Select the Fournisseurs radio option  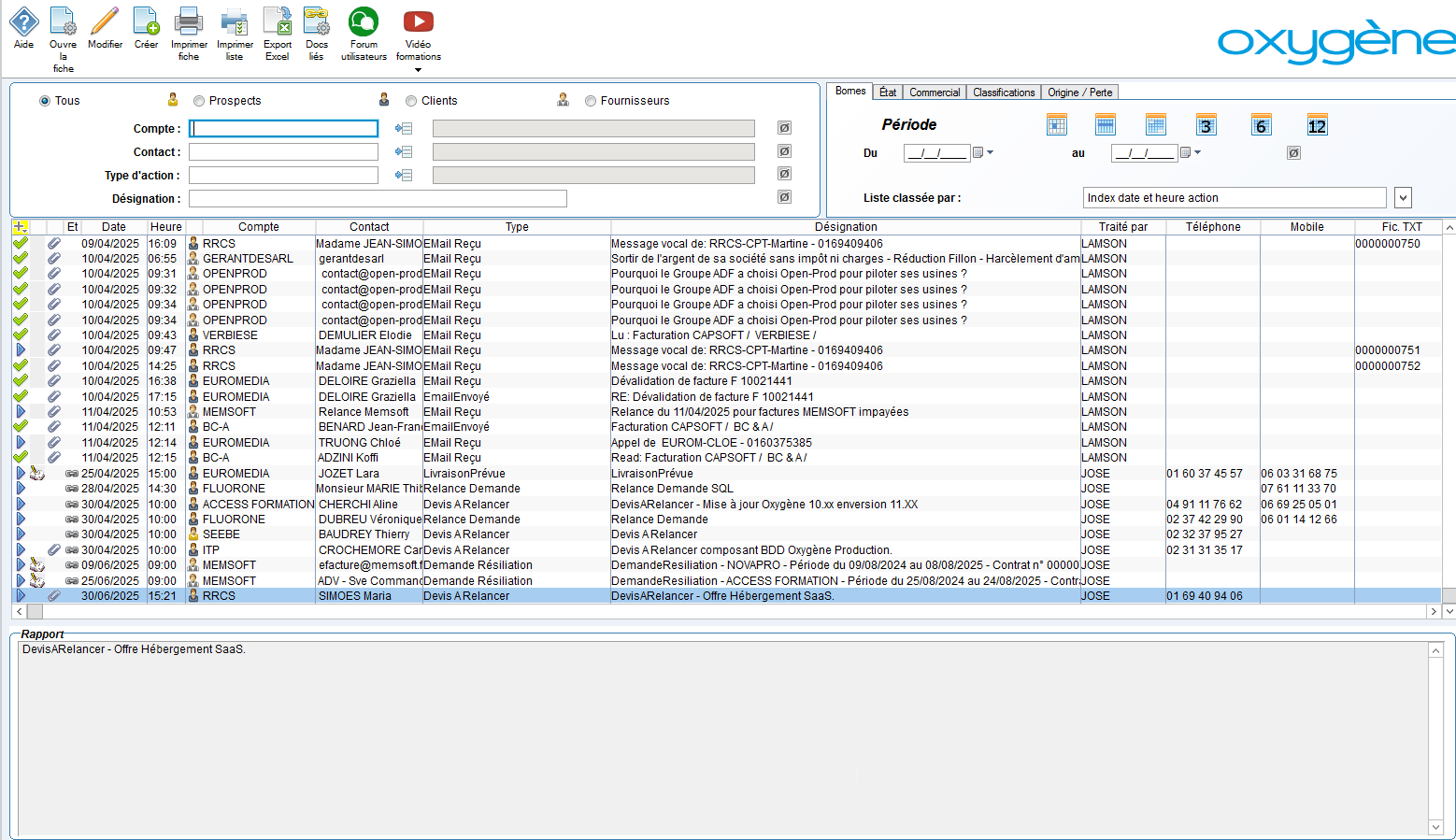pos(591,101)
